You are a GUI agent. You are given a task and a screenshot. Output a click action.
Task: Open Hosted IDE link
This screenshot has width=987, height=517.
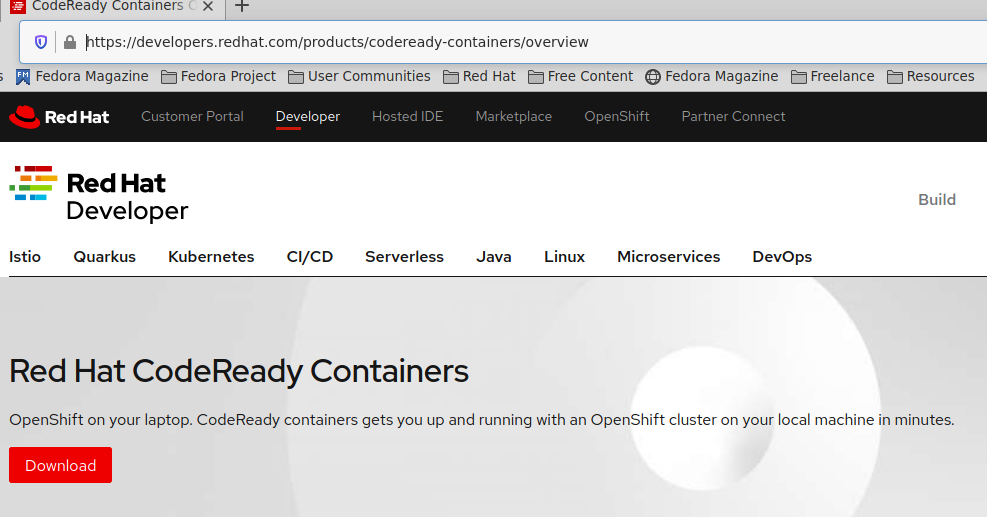407,116
